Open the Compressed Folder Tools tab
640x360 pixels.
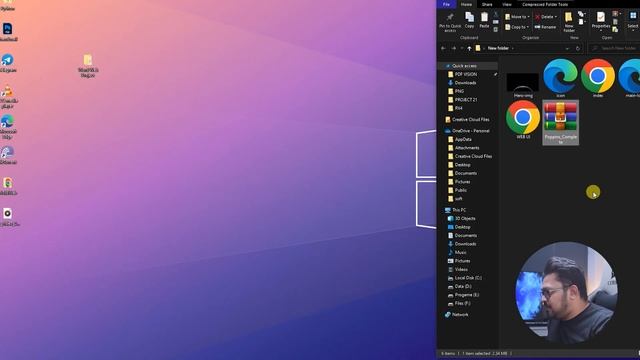(x=545, y=4)
